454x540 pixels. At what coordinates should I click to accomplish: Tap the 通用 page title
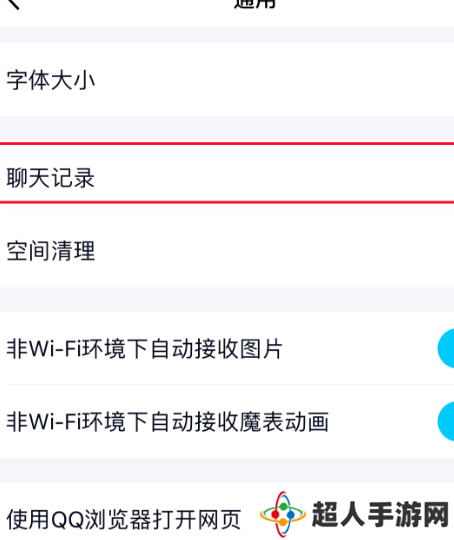click(x=255, y=3)
